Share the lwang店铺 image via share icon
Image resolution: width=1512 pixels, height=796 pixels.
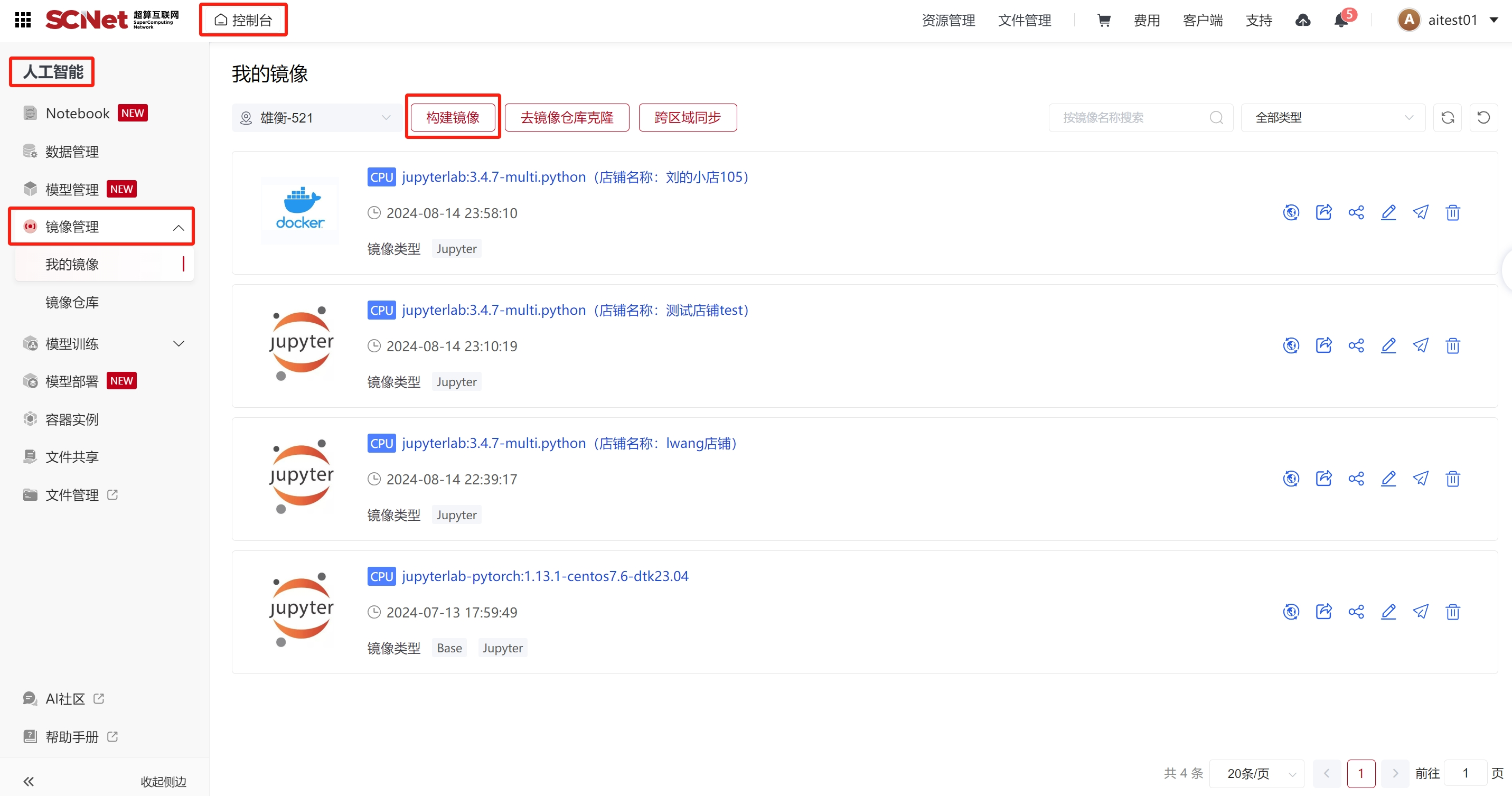(1356, 479)
